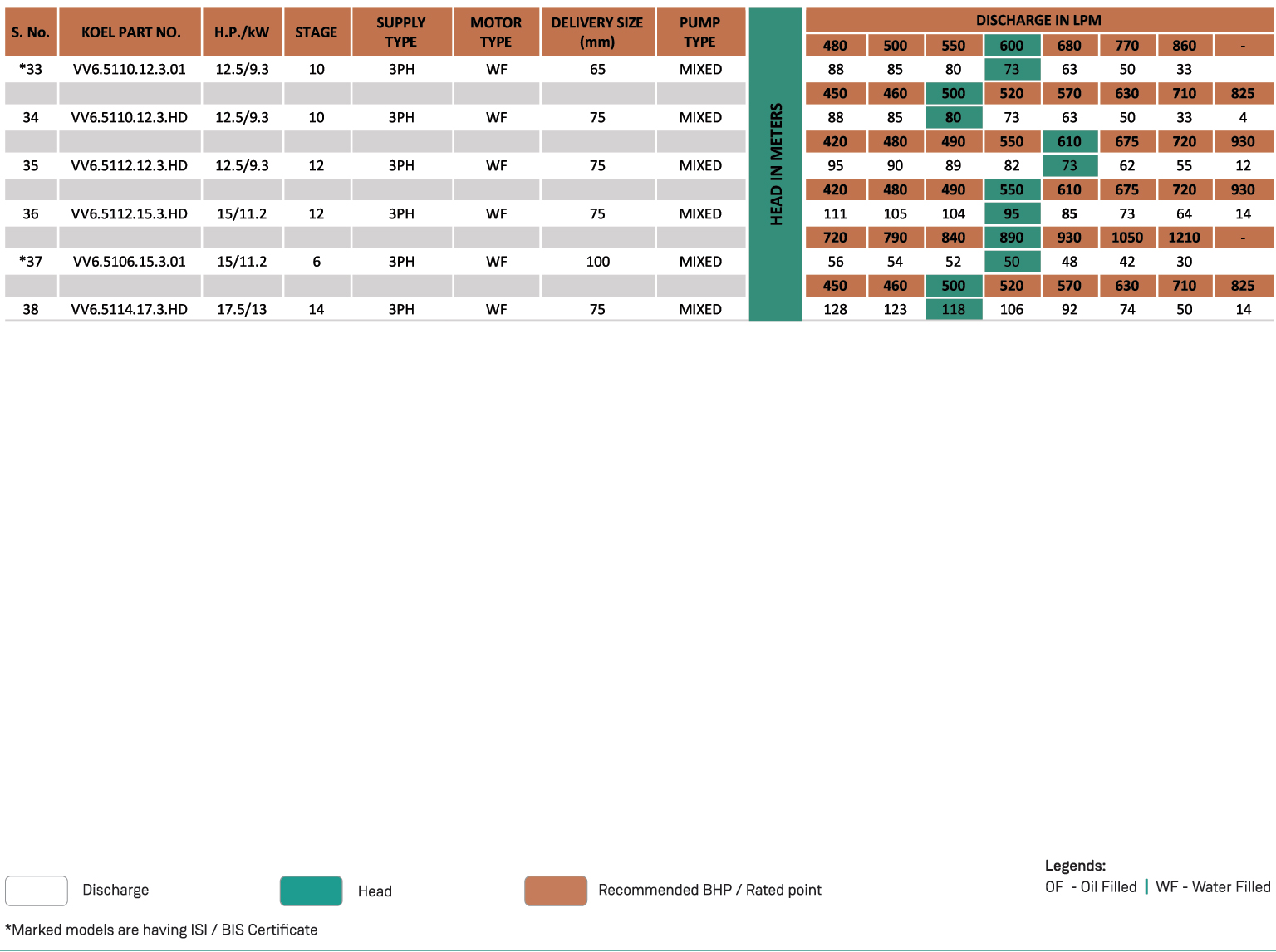Screen dimensions: 1276x952
Task: Click the STAGE column header
Action: coord(317,32)
